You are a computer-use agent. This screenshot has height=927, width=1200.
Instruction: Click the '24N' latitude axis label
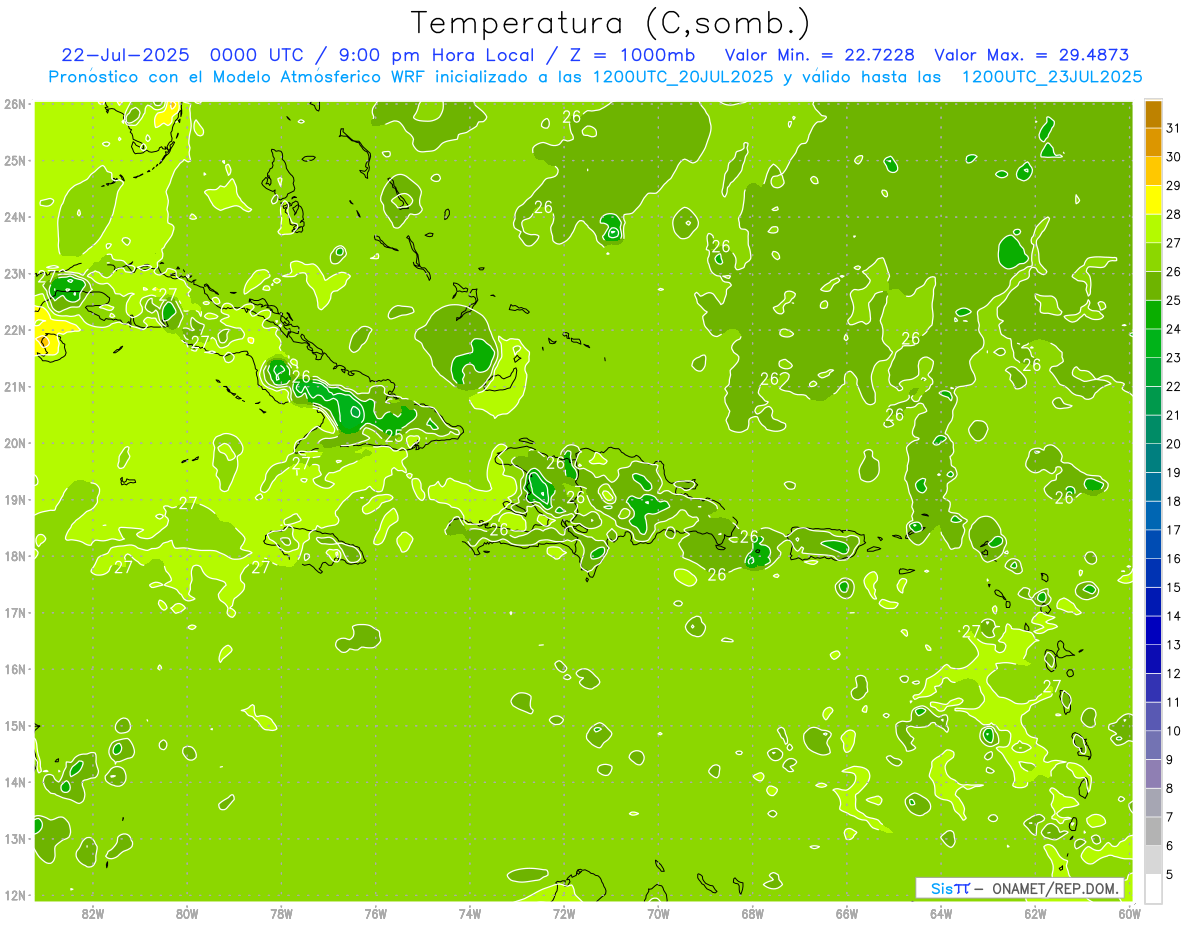[15, 217]
